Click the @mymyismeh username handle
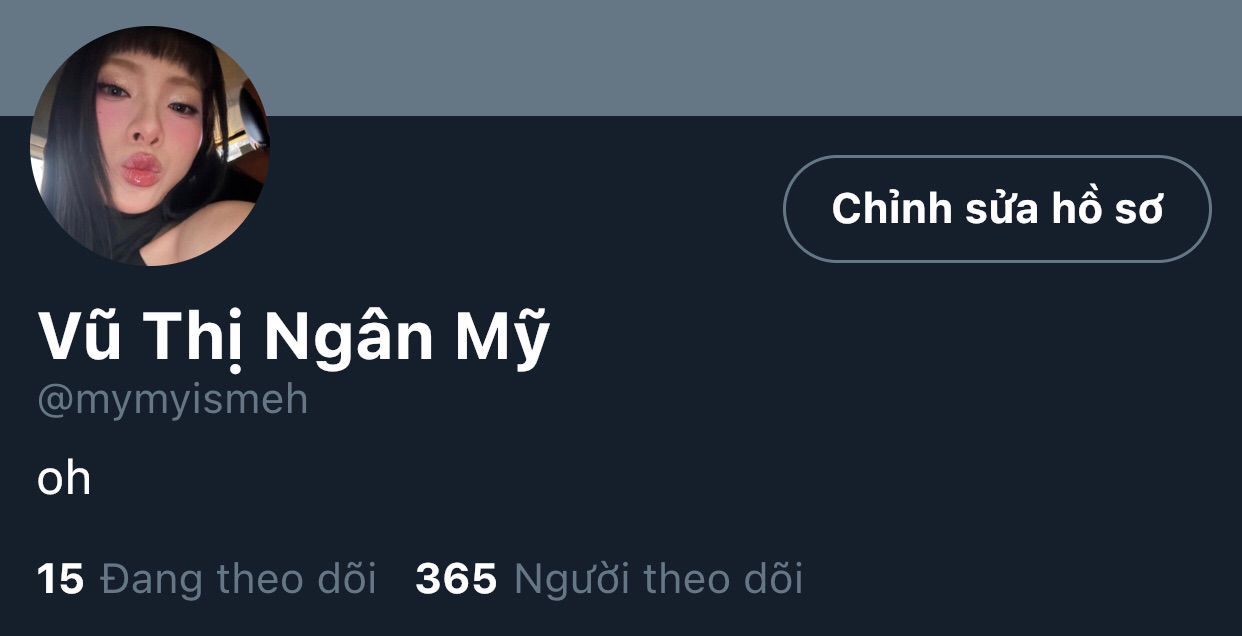The height and width of the screenshot is (636, 1242). (173, 400)
